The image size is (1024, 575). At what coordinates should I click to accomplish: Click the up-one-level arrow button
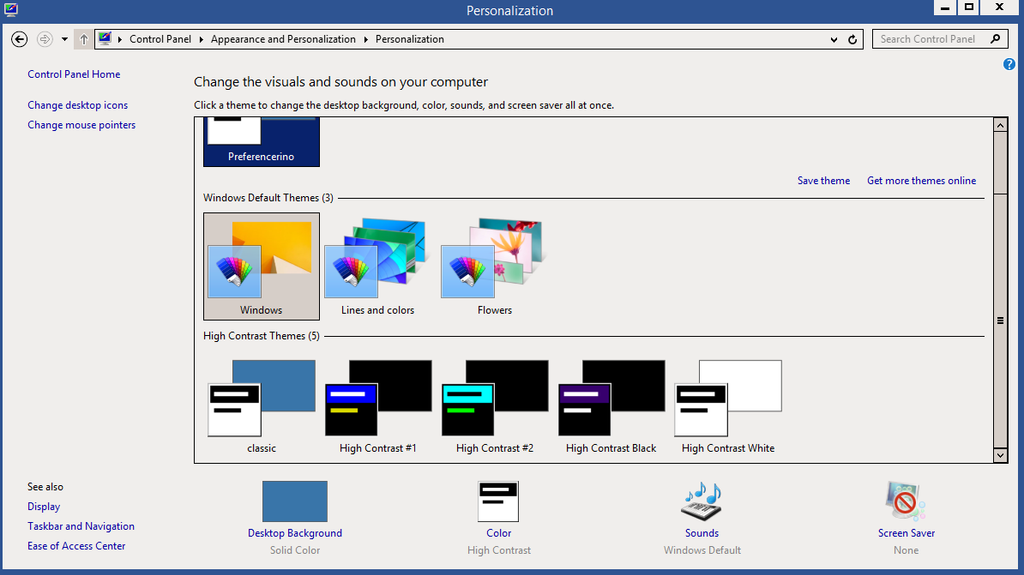[84, 39]
